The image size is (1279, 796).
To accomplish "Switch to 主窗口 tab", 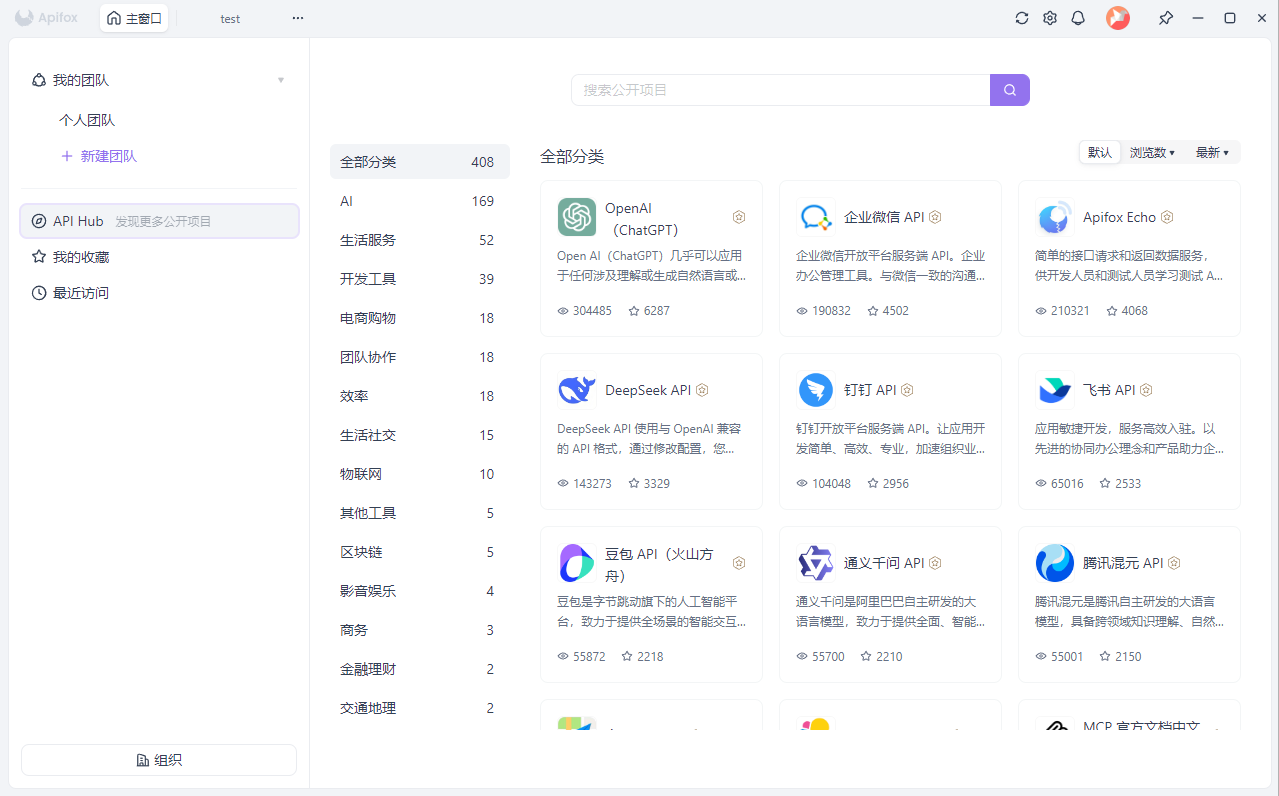I will coord(134,18).
